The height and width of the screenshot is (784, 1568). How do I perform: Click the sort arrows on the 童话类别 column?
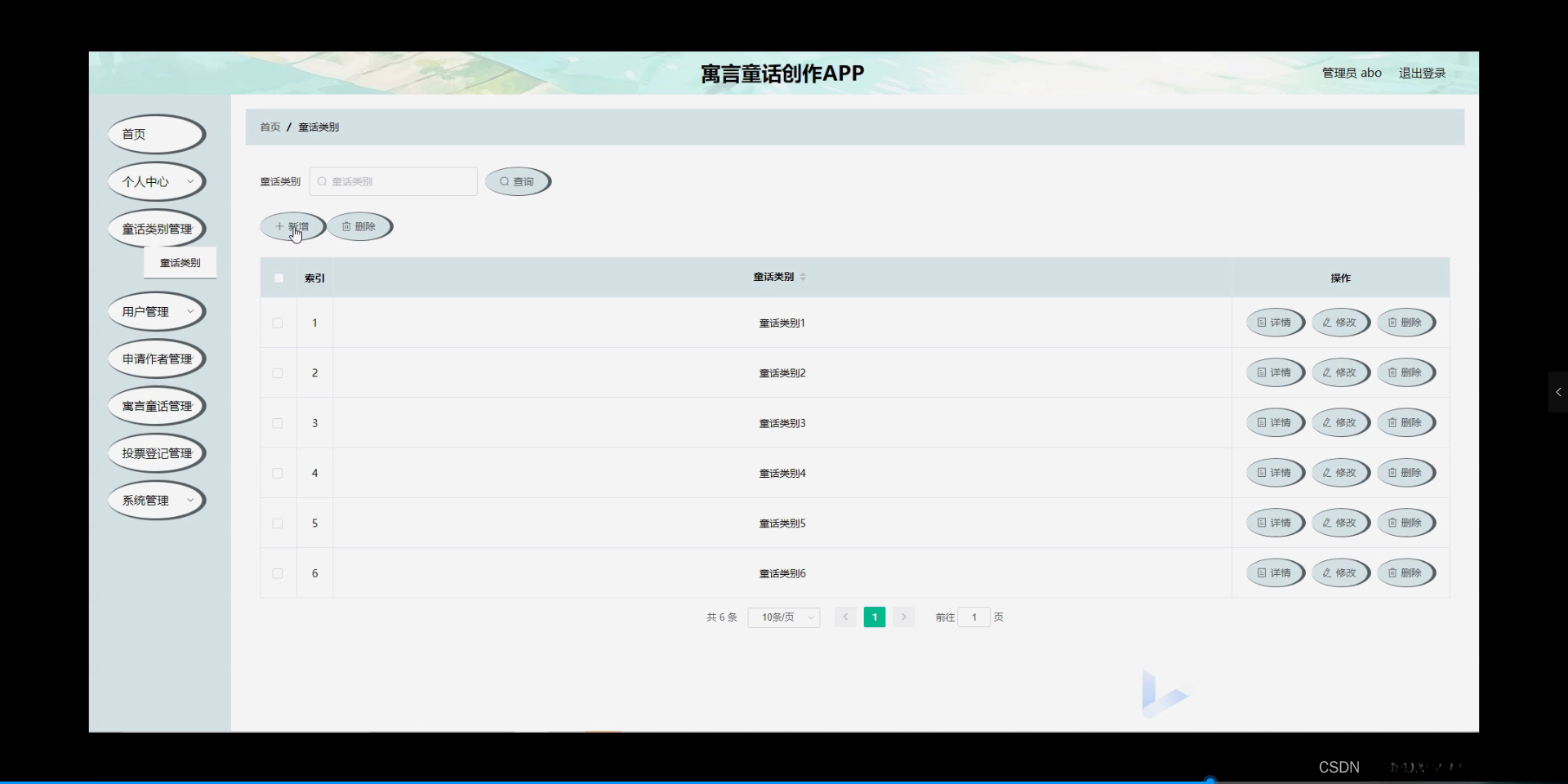(804, 276)
